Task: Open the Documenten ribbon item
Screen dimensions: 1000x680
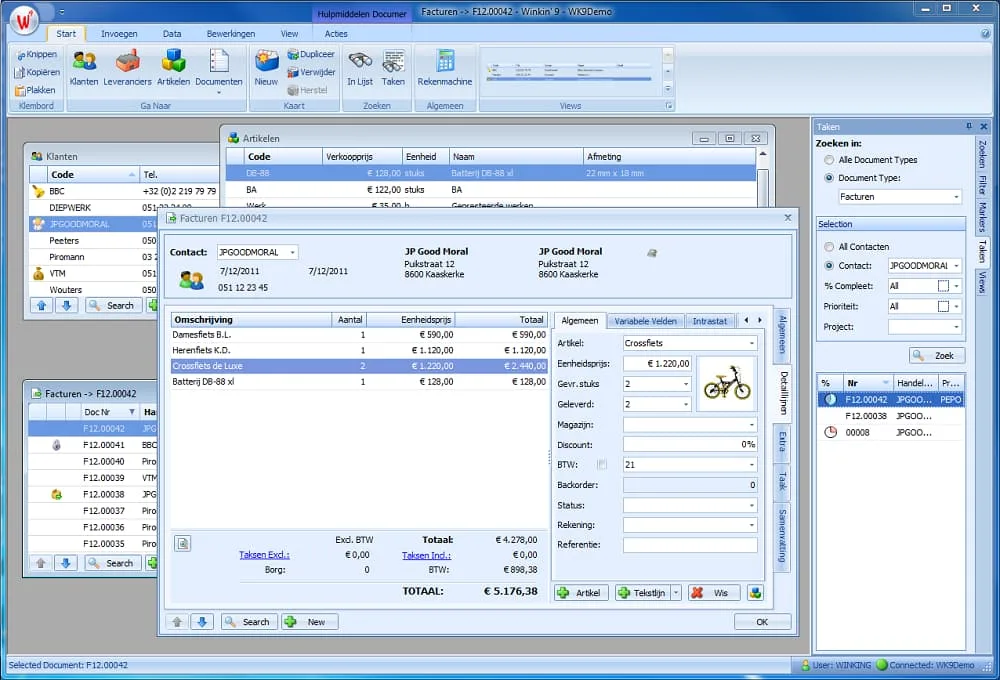Action: point(219,70)
